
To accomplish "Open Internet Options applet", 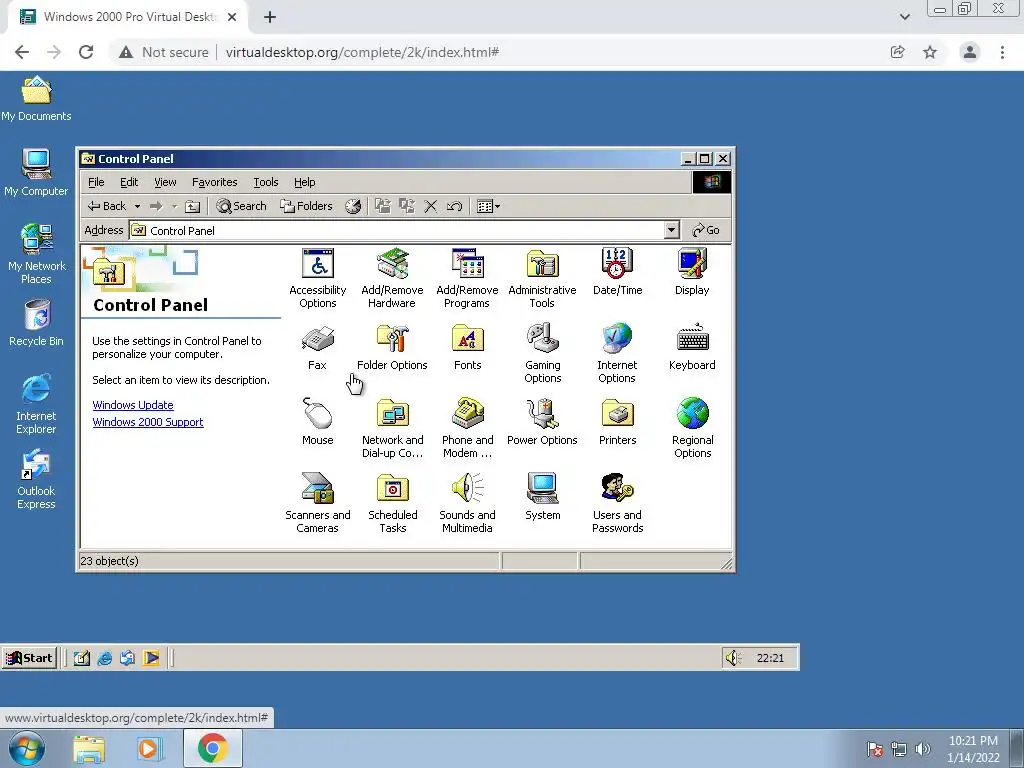I will (617, 353).
